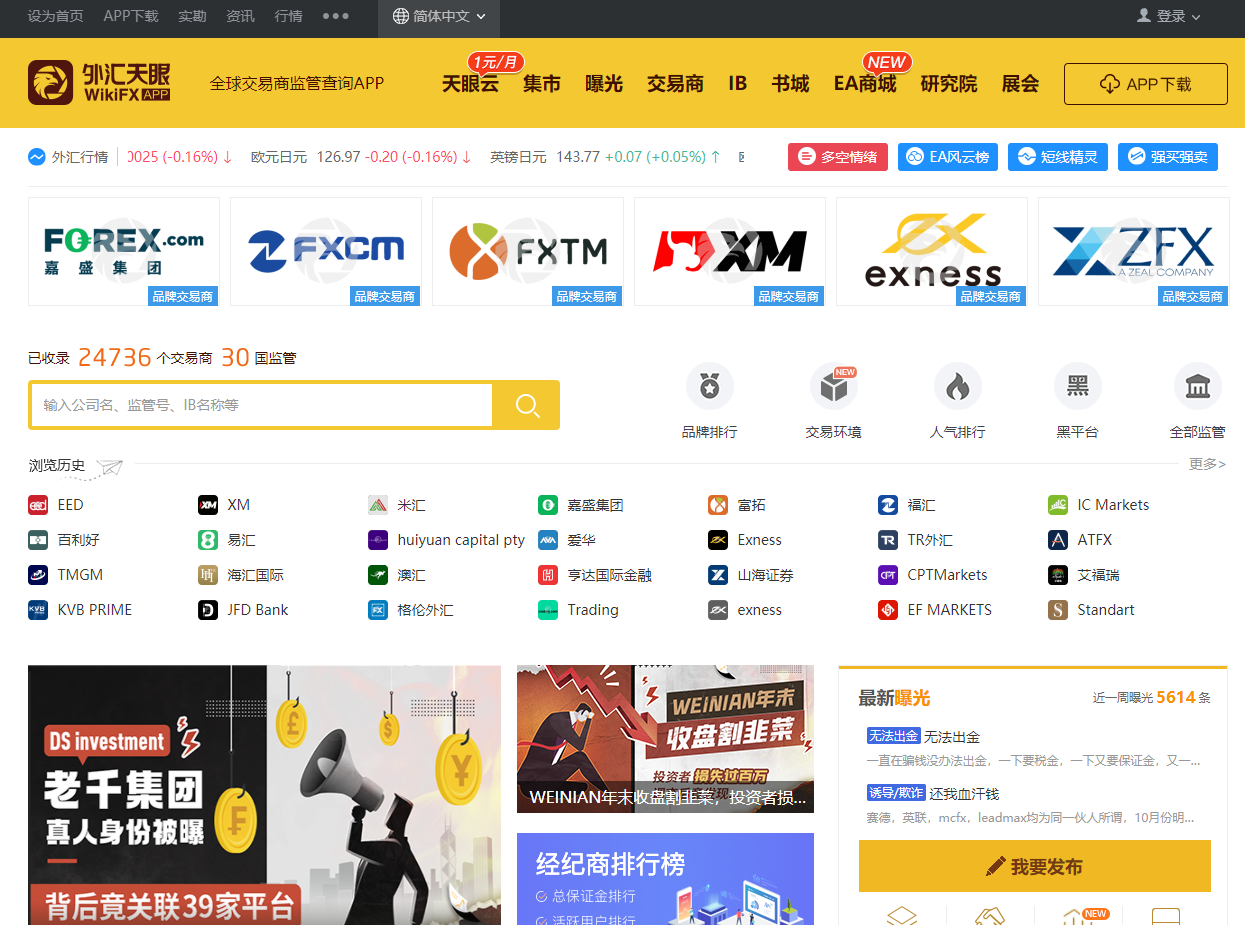The height and width of the screenshot is (925, 1245).
Task: Open 全部监管 bank icon
Action: [x=1198, y=386]
